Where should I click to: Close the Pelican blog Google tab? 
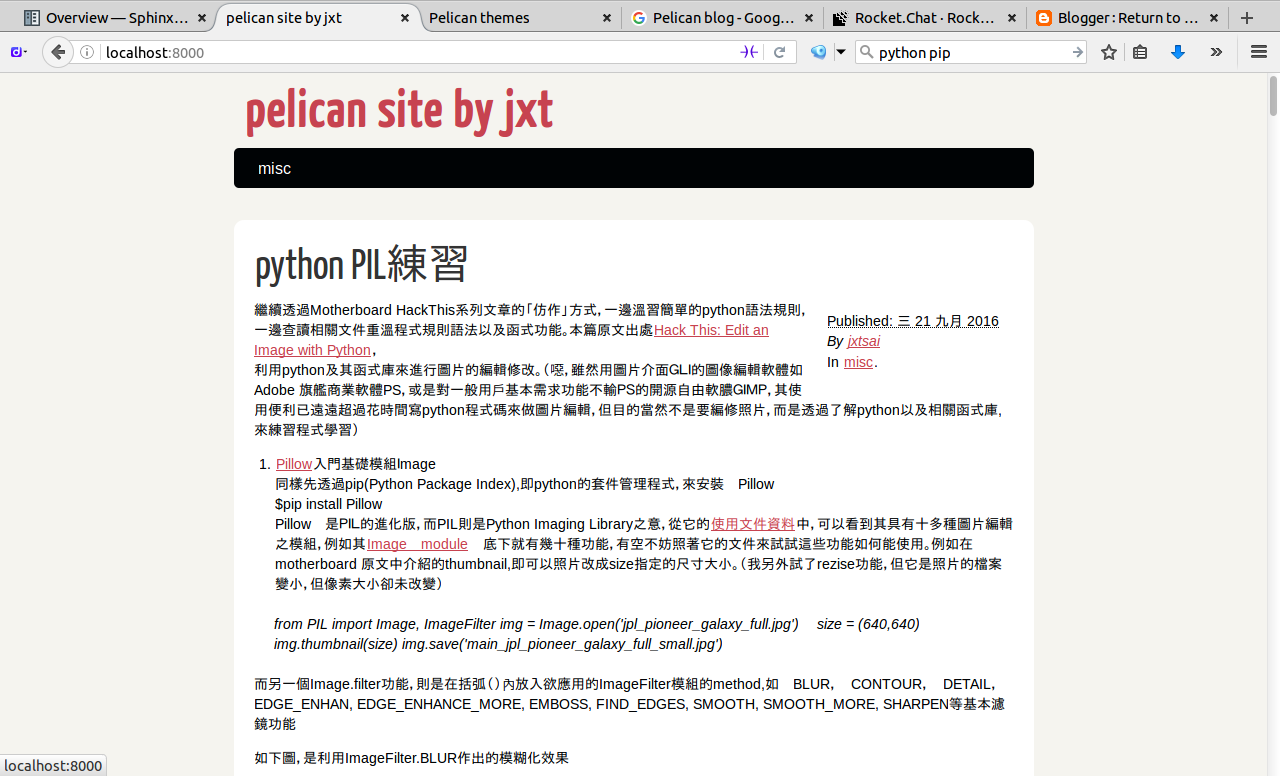810,18
